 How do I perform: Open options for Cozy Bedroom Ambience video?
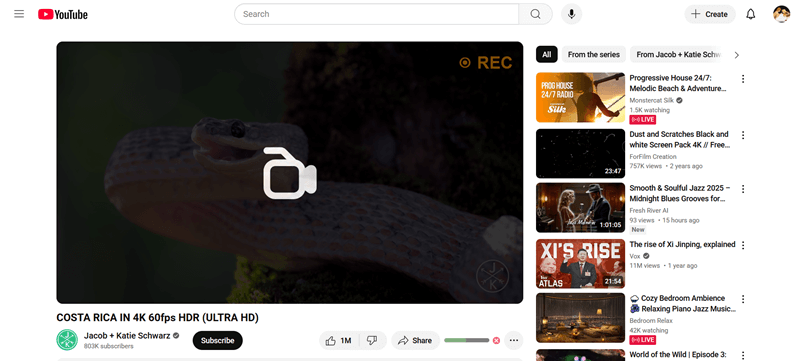[x=743, y=299]
